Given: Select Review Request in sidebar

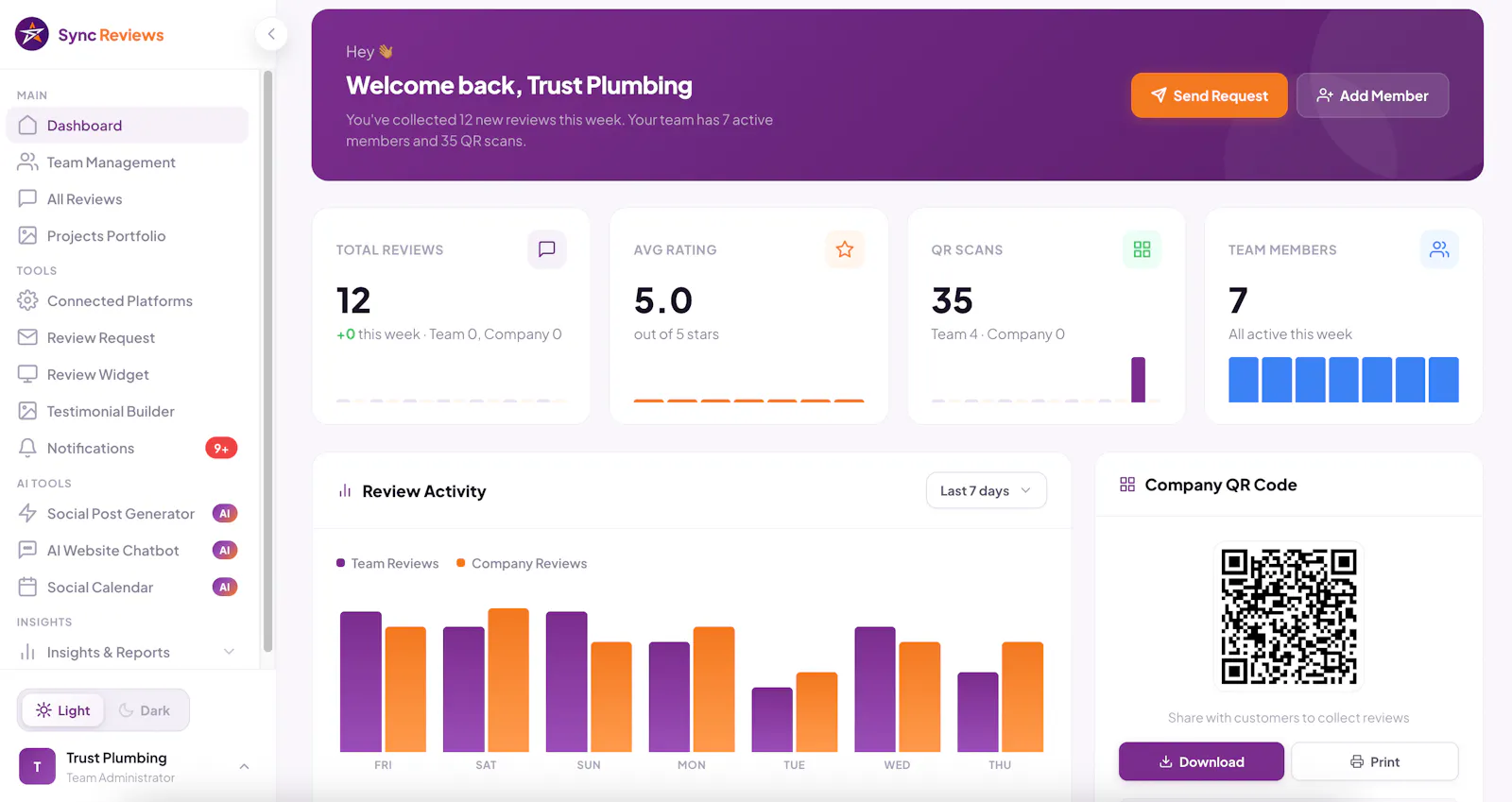Looking at the screenshot, I should [x=128, y=337].
